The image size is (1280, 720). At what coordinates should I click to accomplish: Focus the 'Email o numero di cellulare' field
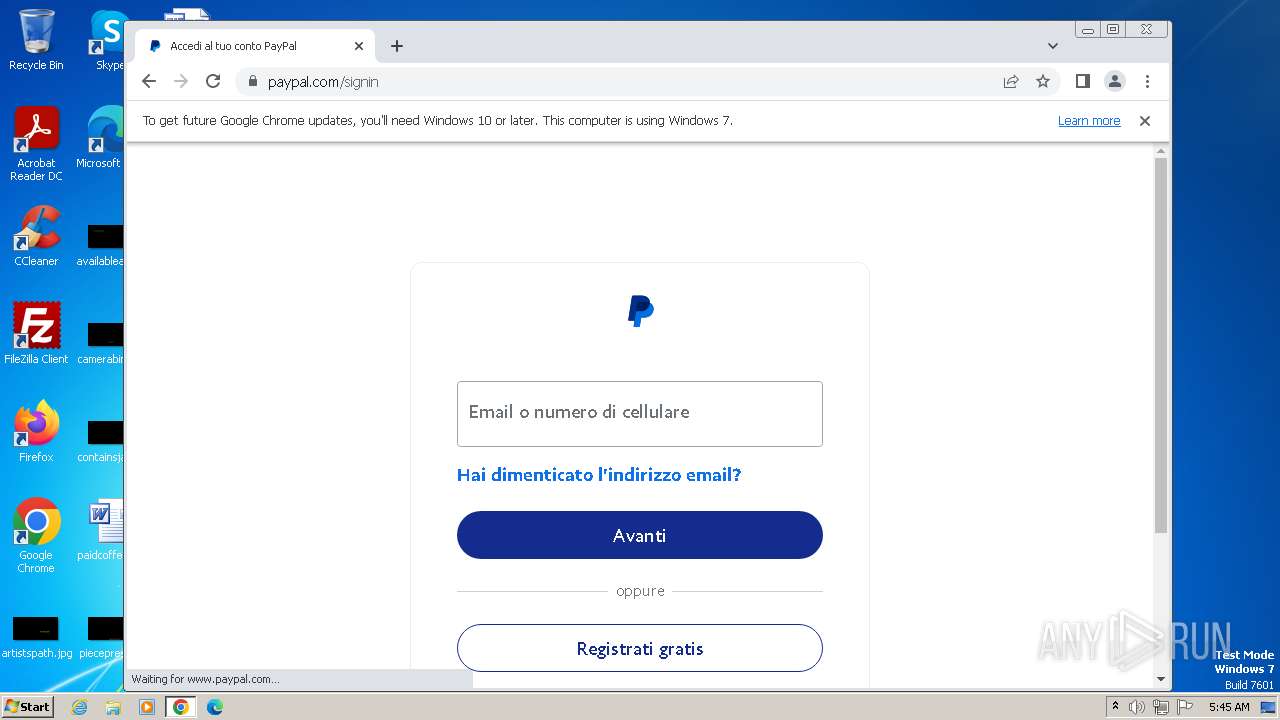click(640, 414)
